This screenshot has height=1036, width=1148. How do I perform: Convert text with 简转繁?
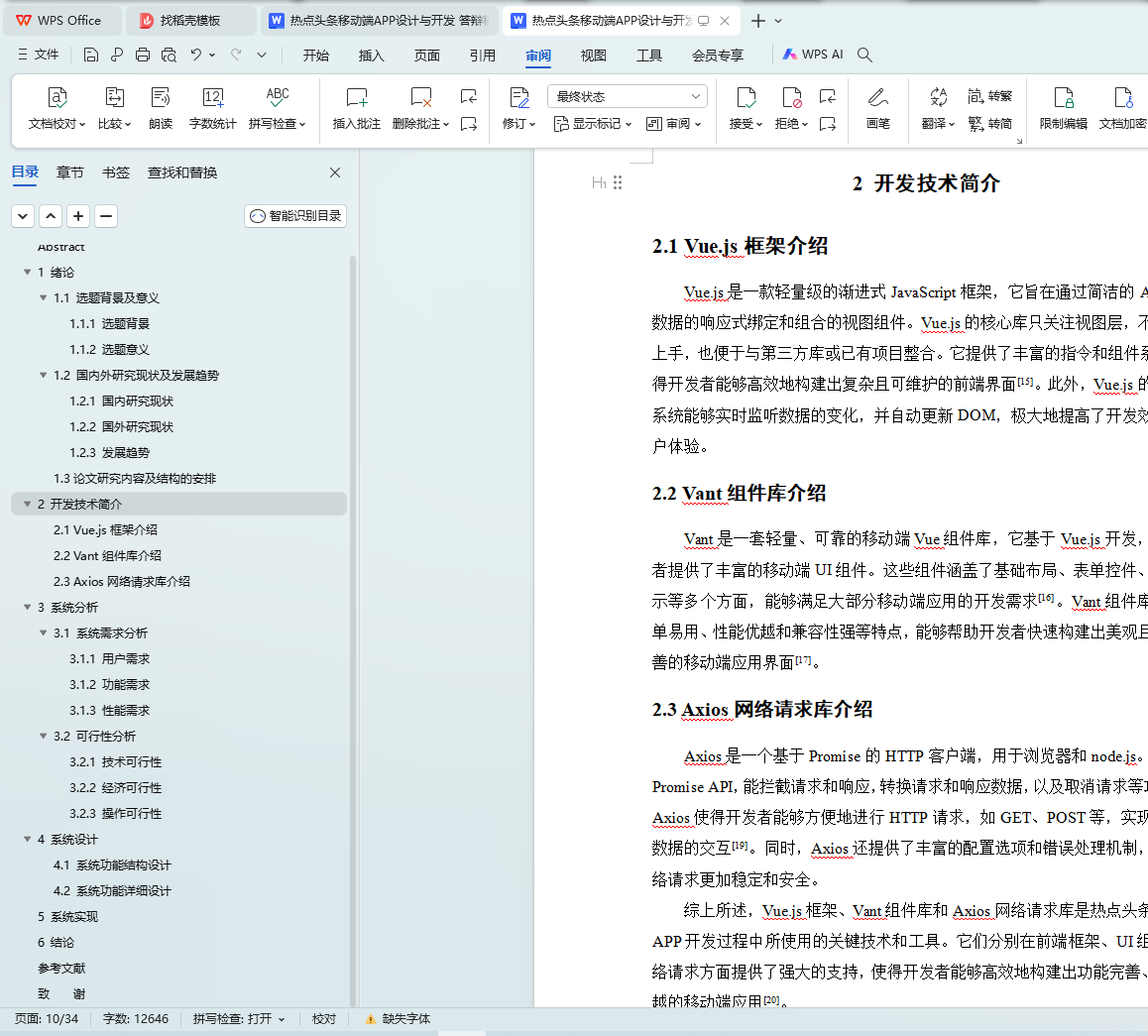[989, 96]
